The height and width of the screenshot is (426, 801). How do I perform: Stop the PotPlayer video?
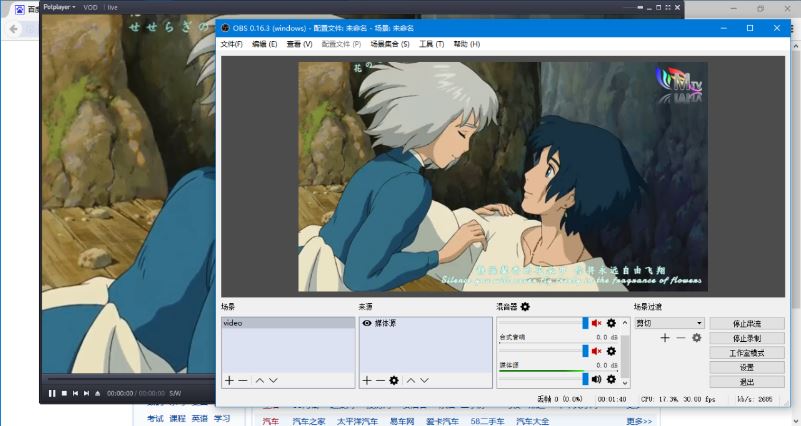[64, 393]
